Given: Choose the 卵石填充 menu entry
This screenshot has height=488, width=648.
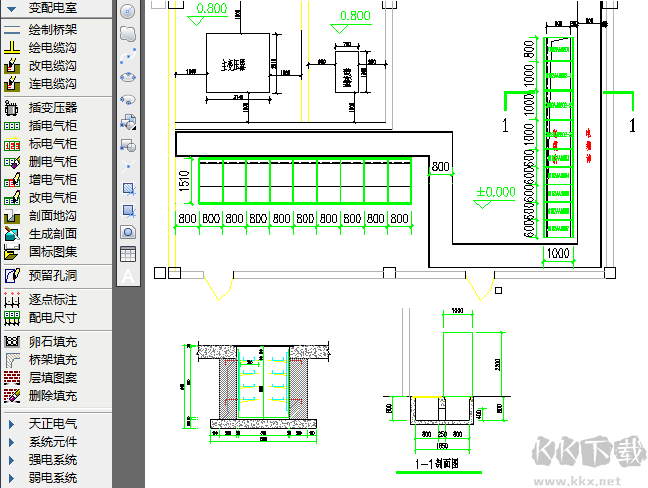Looking at the screenshot, I should tap(53, 342).
